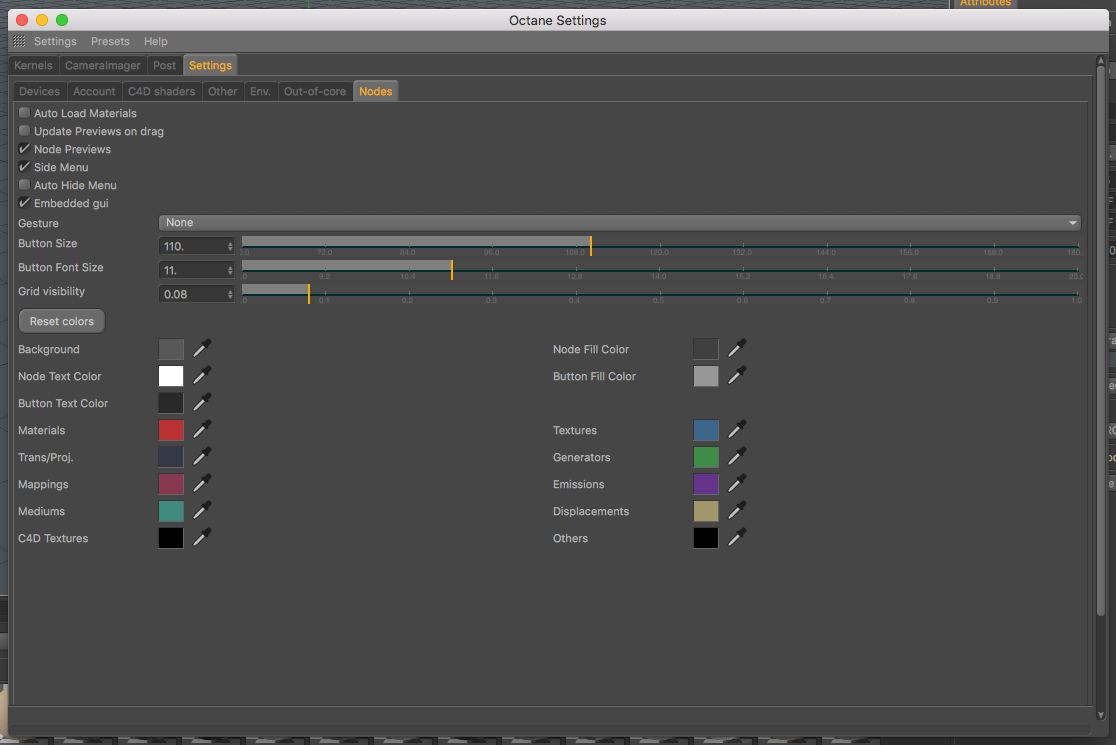Open the C4D shaders sub-tab
Viewport: 1116px width, 745px height.
point(162,91)
